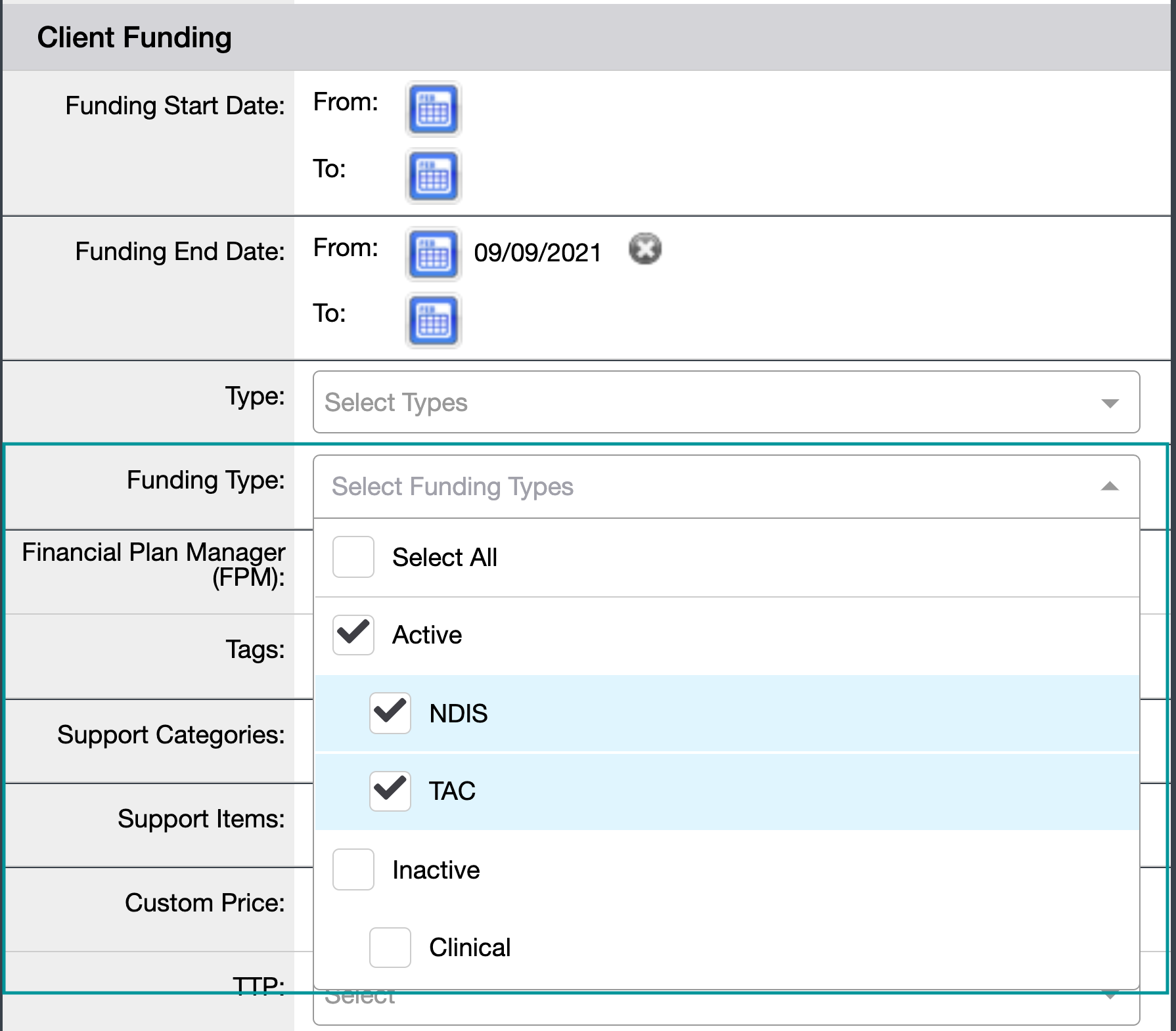Open calendar picker for Funding Start Date To
Screen dimensions: 1176x1031
coord(433,176)
